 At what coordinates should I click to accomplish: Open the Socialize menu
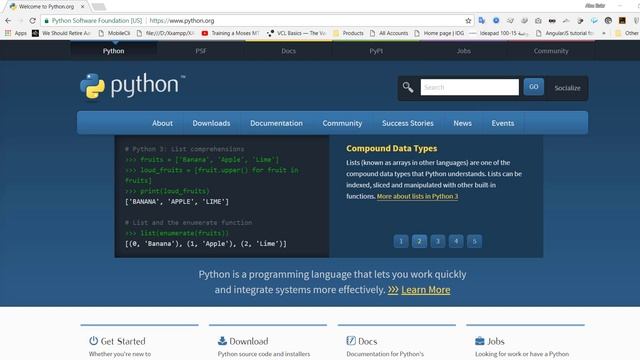(567, 88)
